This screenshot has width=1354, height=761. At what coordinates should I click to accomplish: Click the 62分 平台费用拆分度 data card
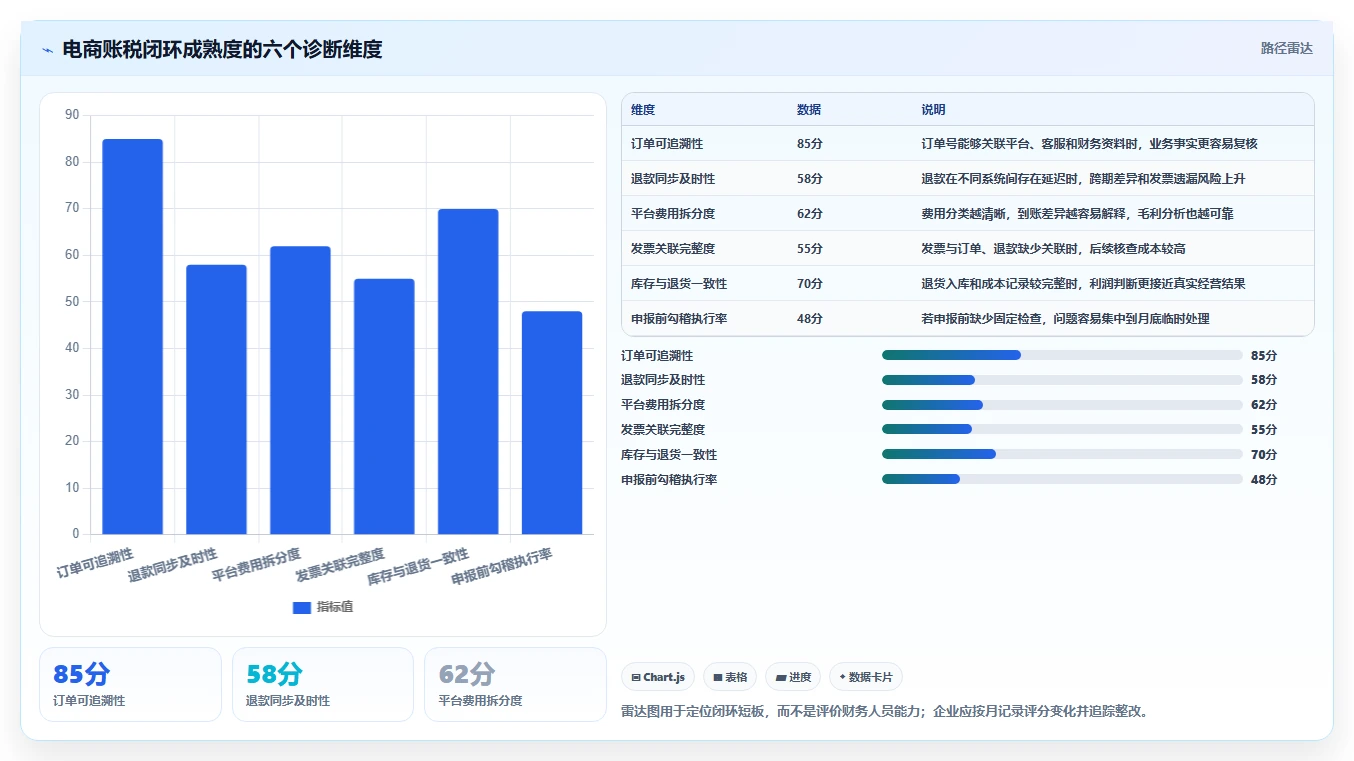pos(515,684)
